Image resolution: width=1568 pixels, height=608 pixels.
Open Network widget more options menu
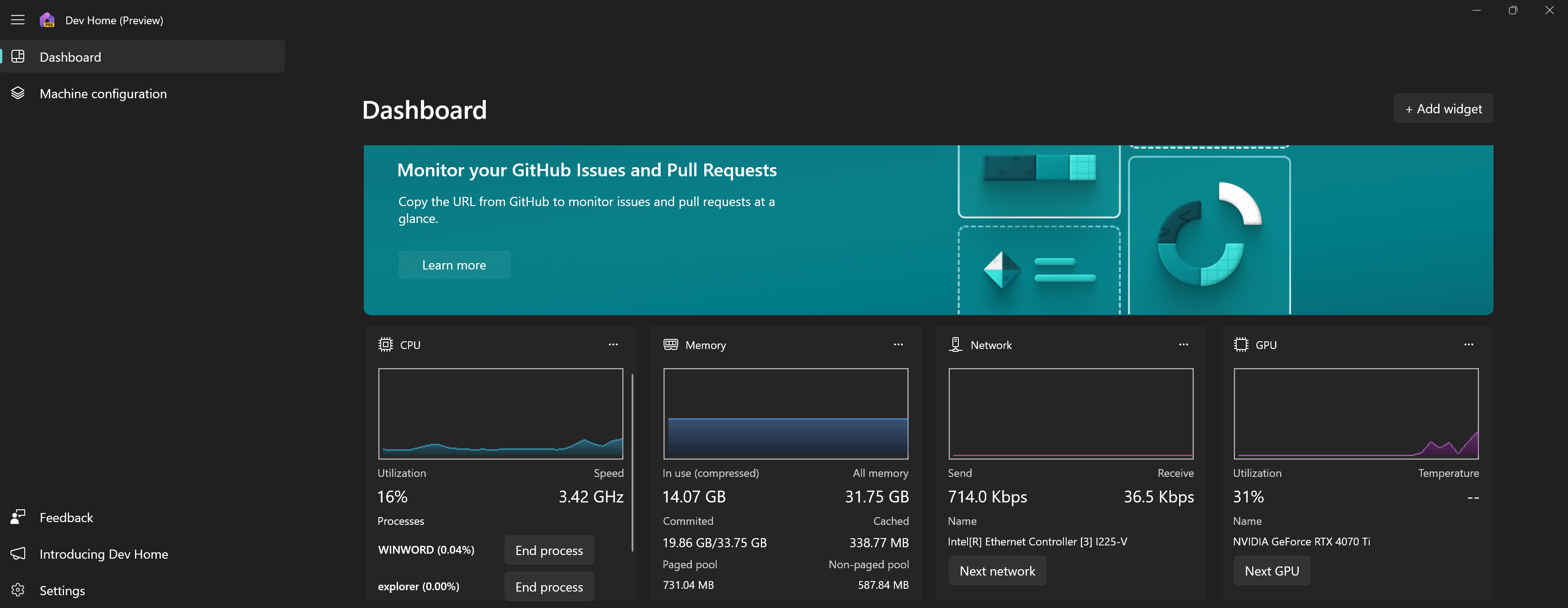1183,344
